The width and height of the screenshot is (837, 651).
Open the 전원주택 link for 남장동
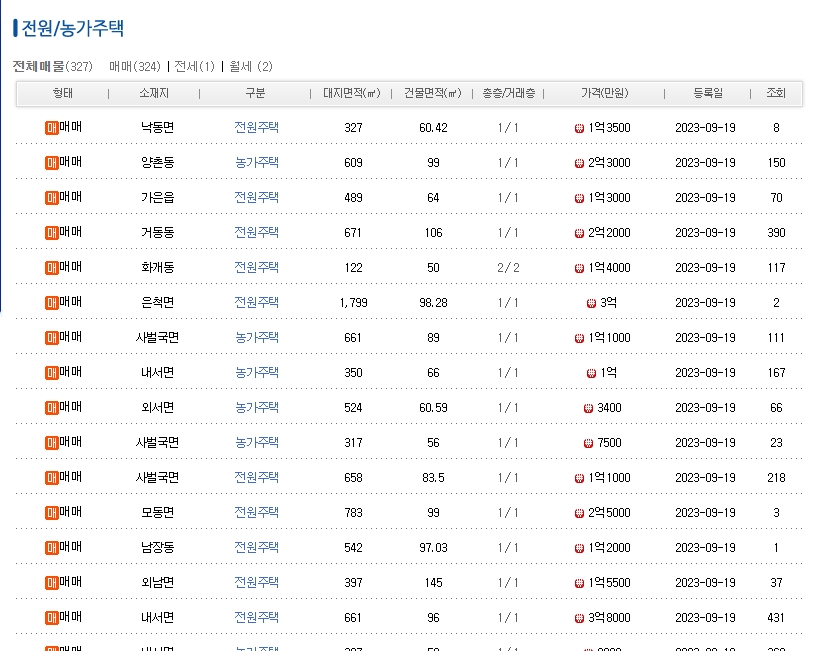257,546
